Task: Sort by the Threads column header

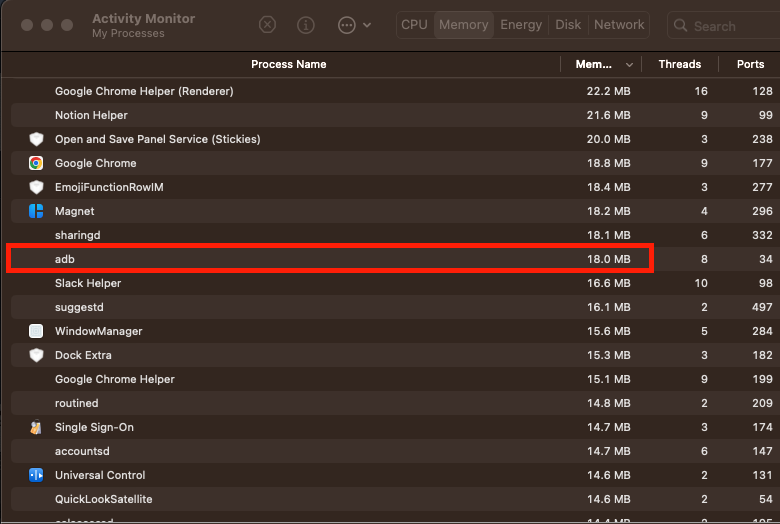Action: coord(680,64)
